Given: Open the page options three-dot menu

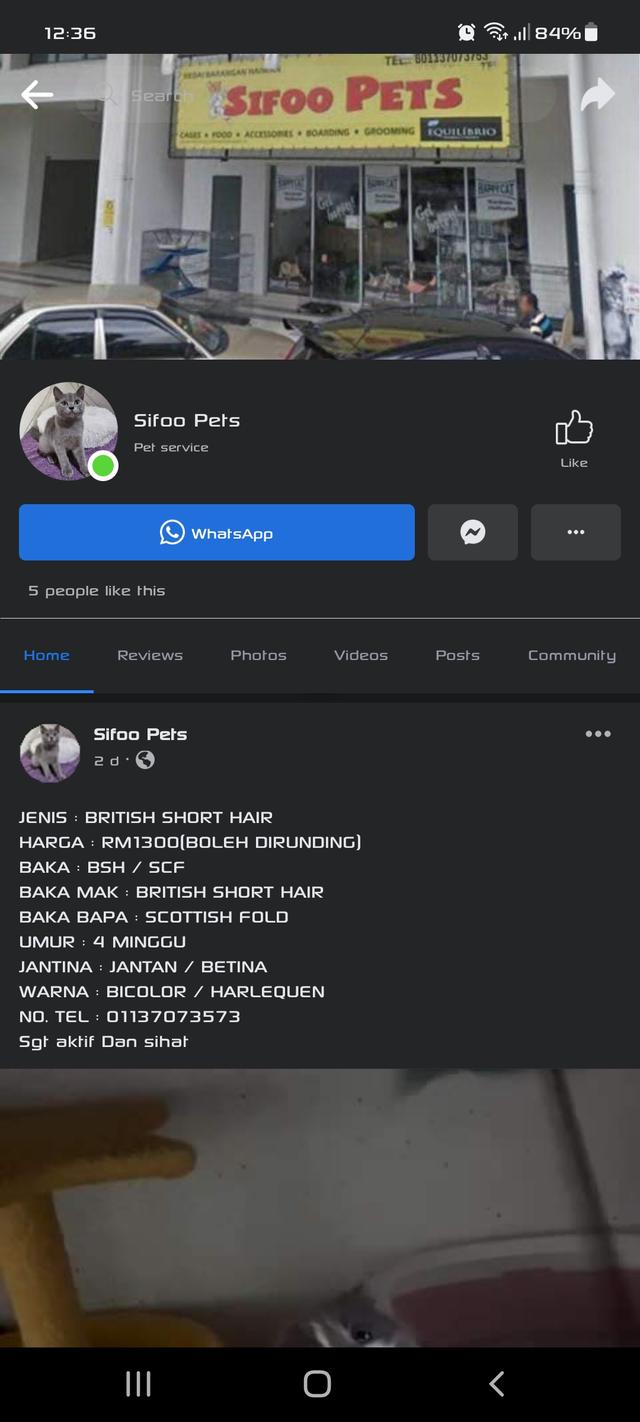Looking at the screenshot, I should coord(575,532).
